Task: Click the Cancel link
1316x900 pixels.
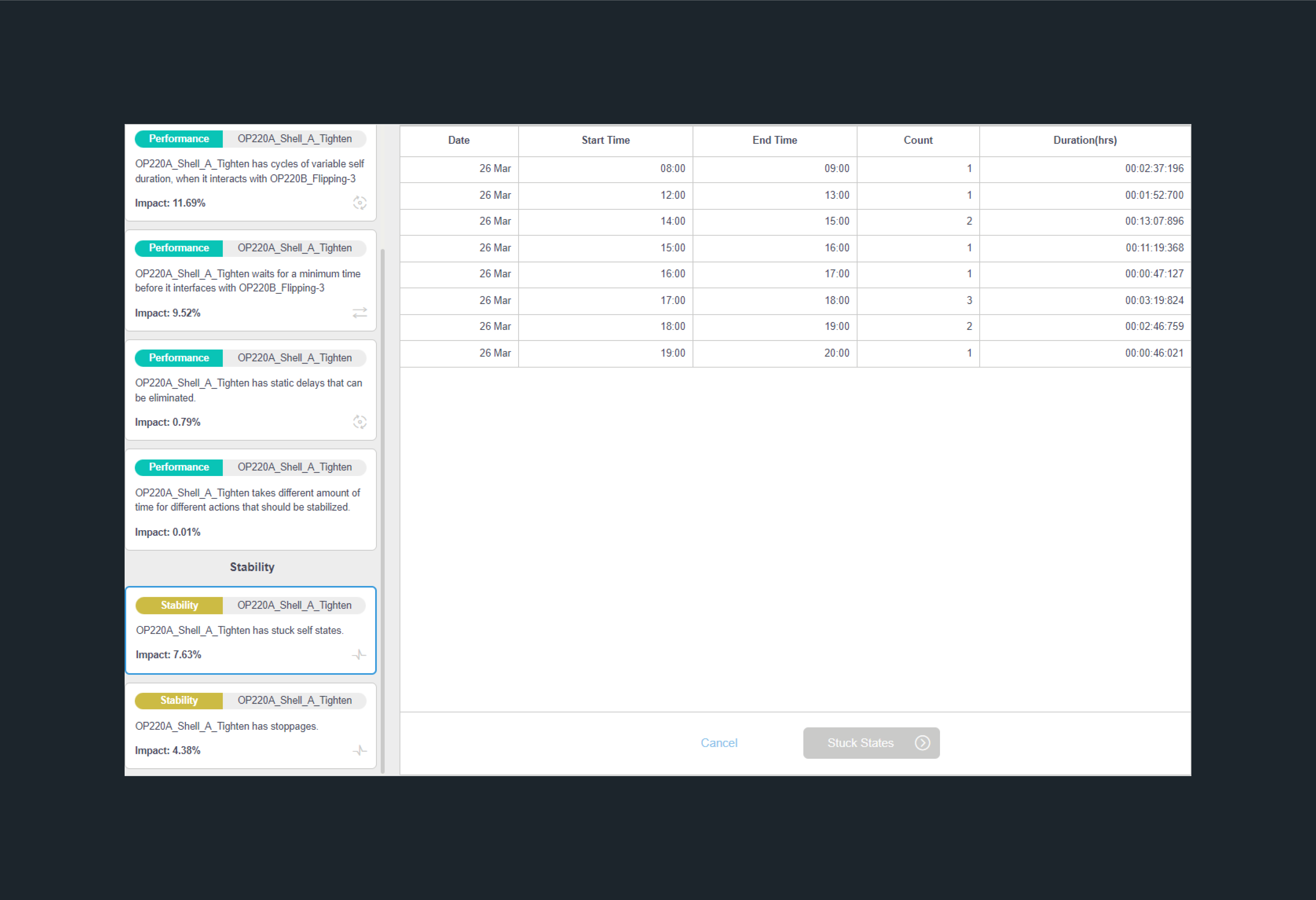Action: (x=718, y=743)
